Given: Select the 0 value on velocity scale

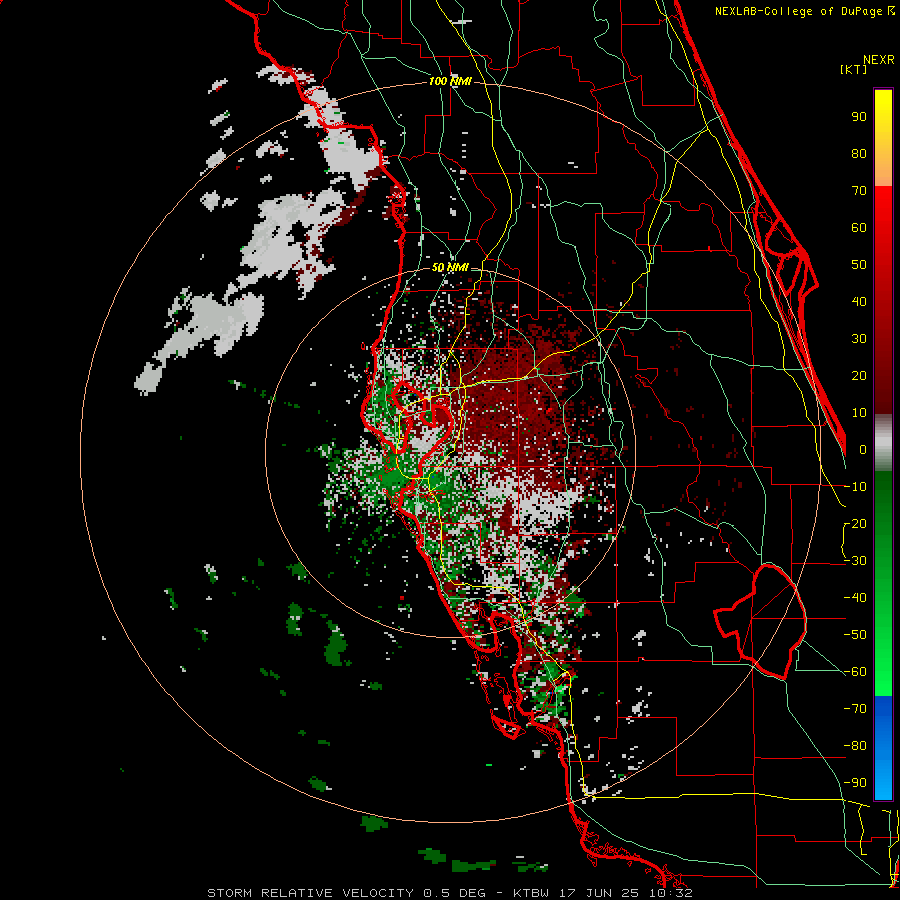Looking at the screenshot, I should (x=863, y=450).
